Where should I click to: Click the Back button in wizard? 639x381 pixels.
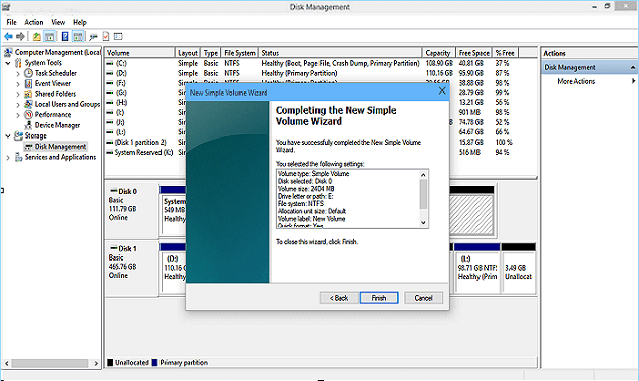339,298
